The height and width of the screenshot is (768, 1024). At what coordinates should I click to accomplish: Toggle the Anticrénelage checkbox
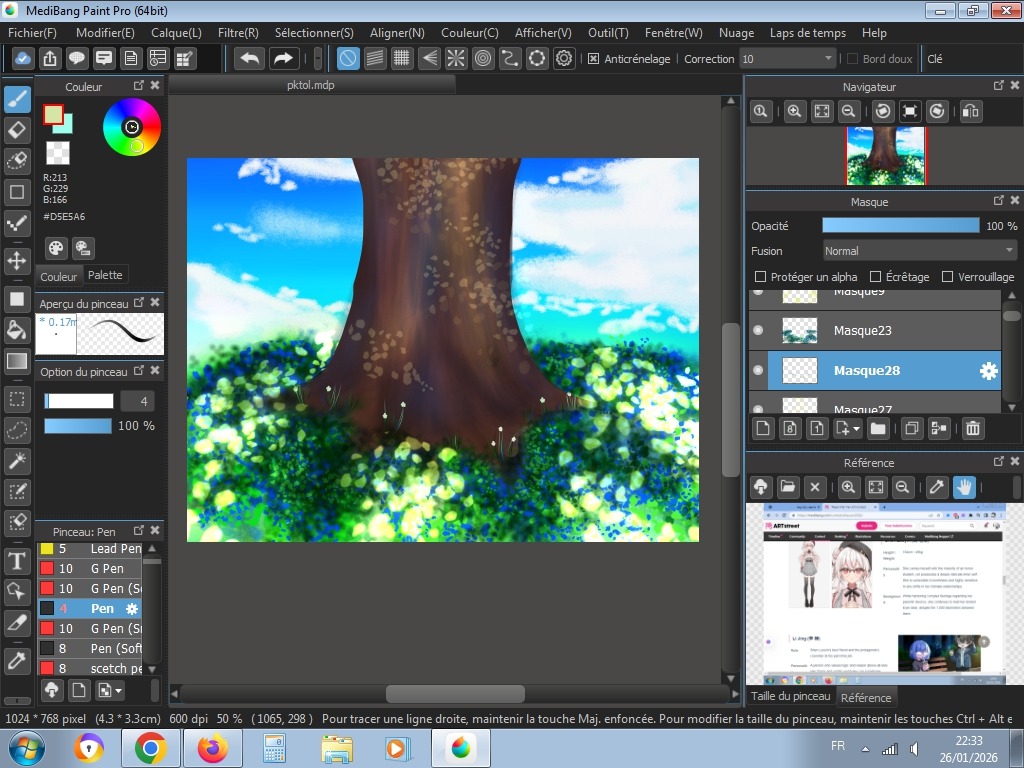point(593,59)
